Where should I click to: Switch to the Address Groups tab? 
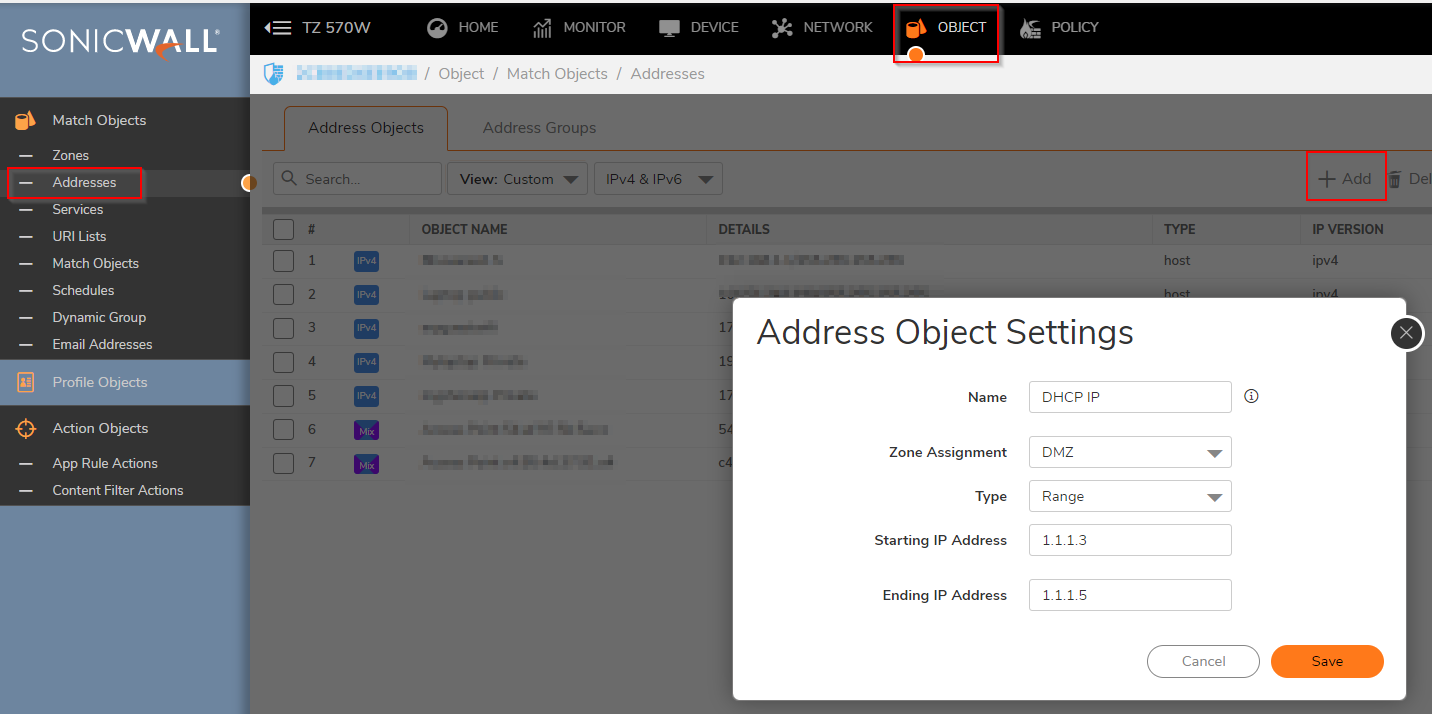click(x=539, y=128)
